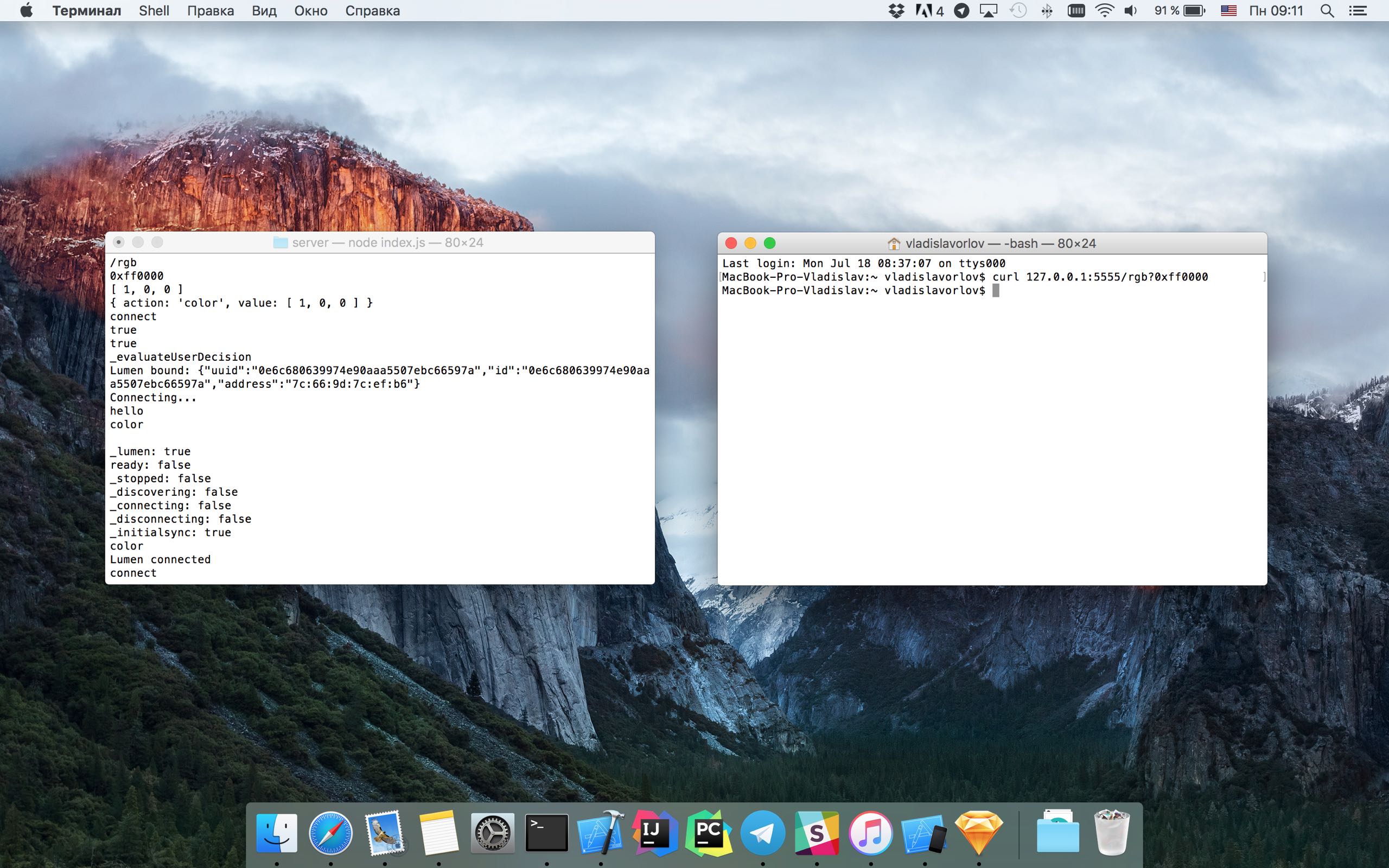
Task: Open Xcode from the Dock
Action: 601,832
